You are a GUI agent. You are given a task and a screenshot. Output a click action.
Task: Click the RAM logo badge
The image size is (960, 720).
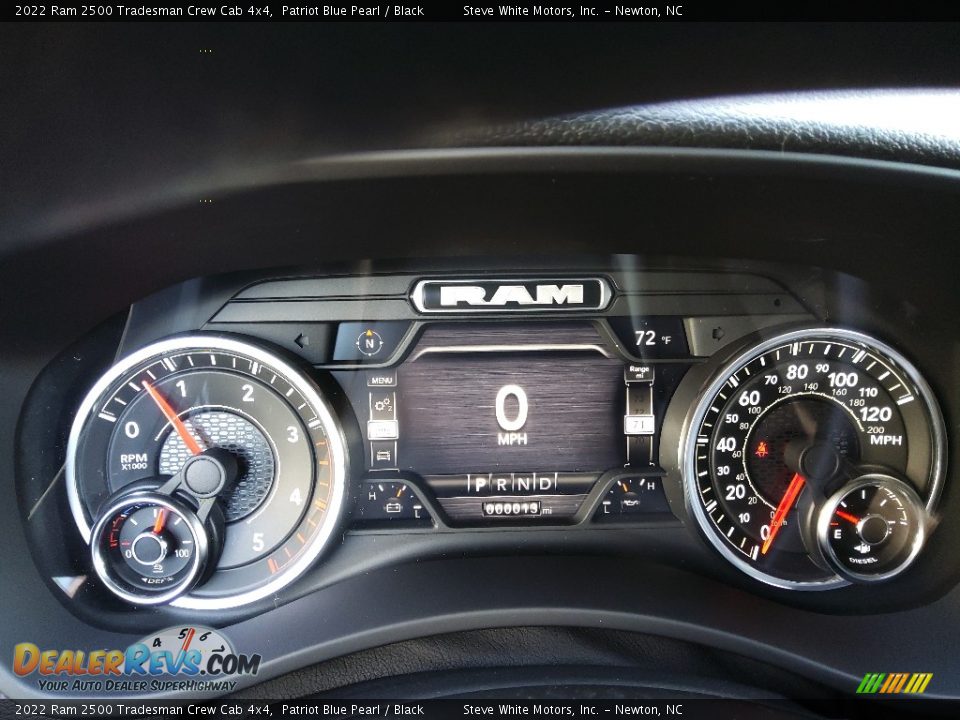(512, 295)
